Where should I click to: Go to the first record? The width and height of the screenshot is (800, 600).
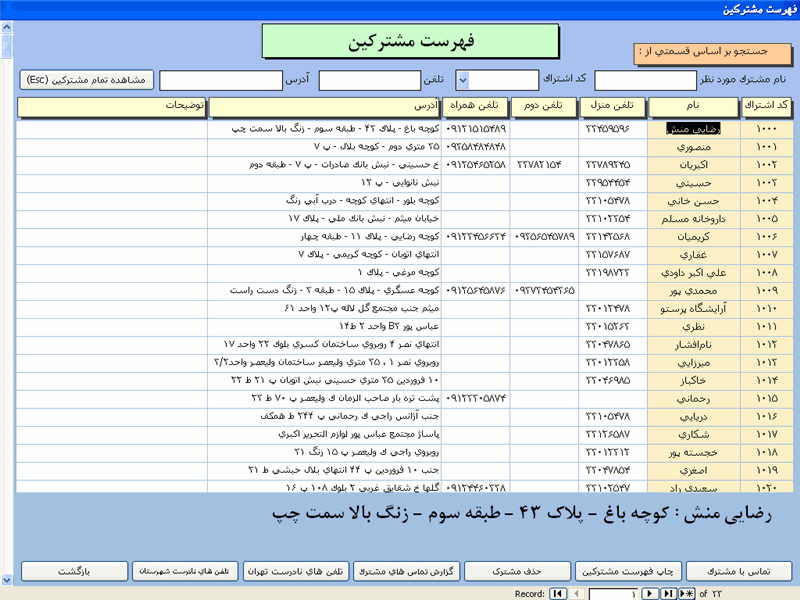558,593
